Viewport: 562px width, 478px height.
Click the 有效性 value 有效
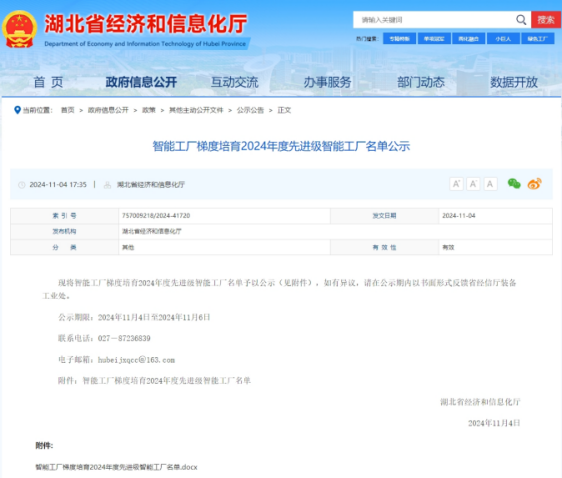448,247
